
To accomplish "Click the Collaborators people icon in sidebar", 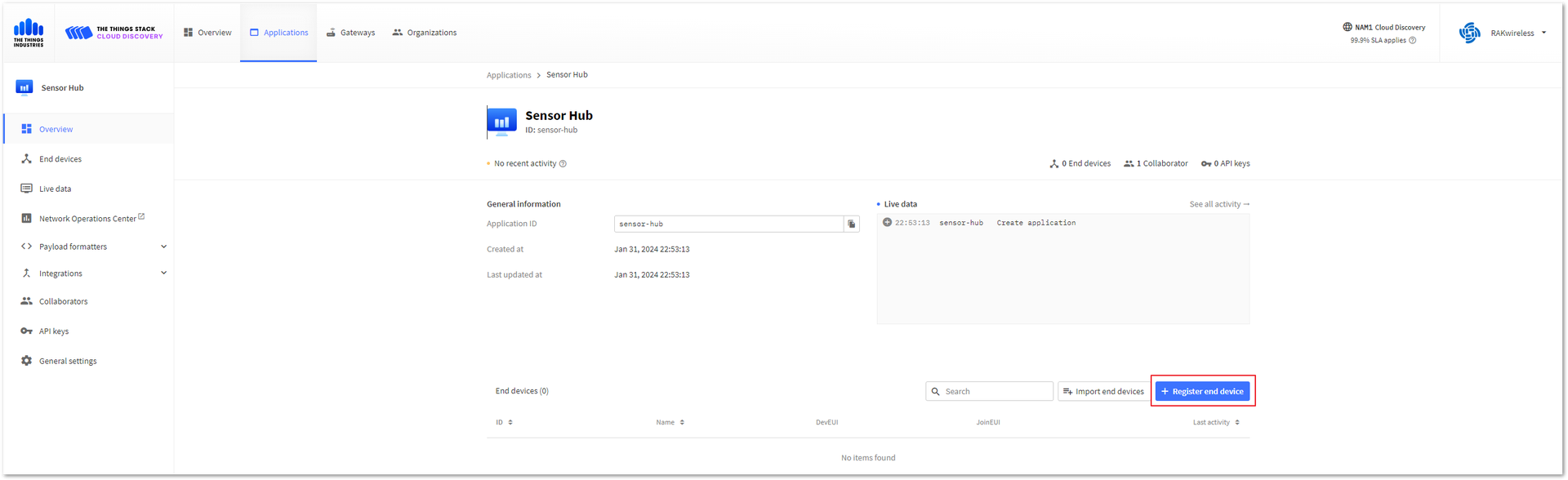I will [26, 301].
